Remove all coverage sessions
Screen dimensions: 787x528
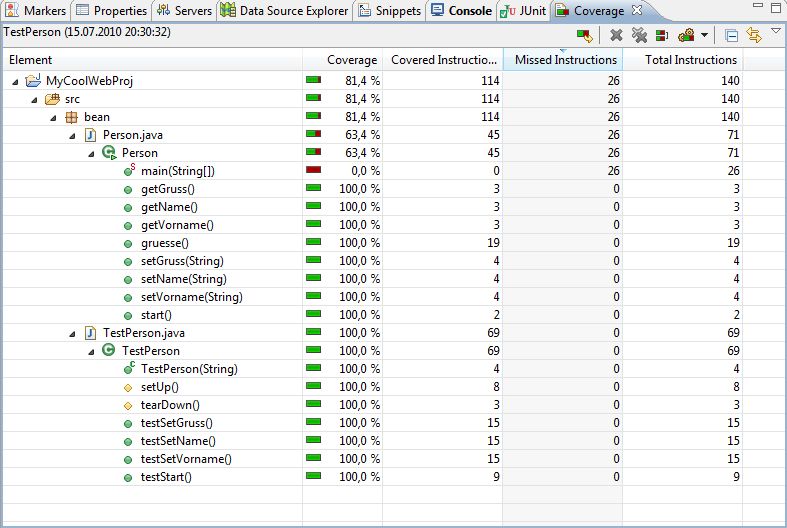tap(639, 36)
